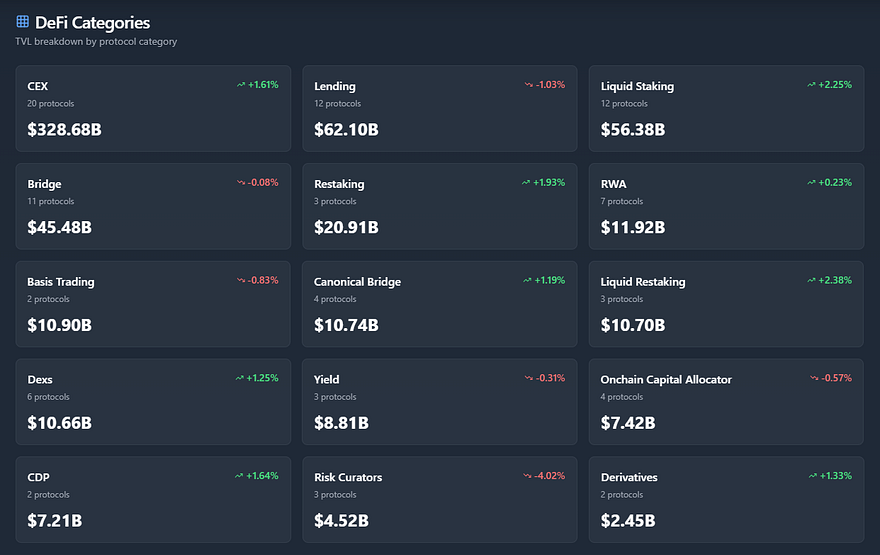Click the uptrend arrow on Liquid Staking card
The width and height of the screenshot is (880, 555).
(x=812, y=85)
